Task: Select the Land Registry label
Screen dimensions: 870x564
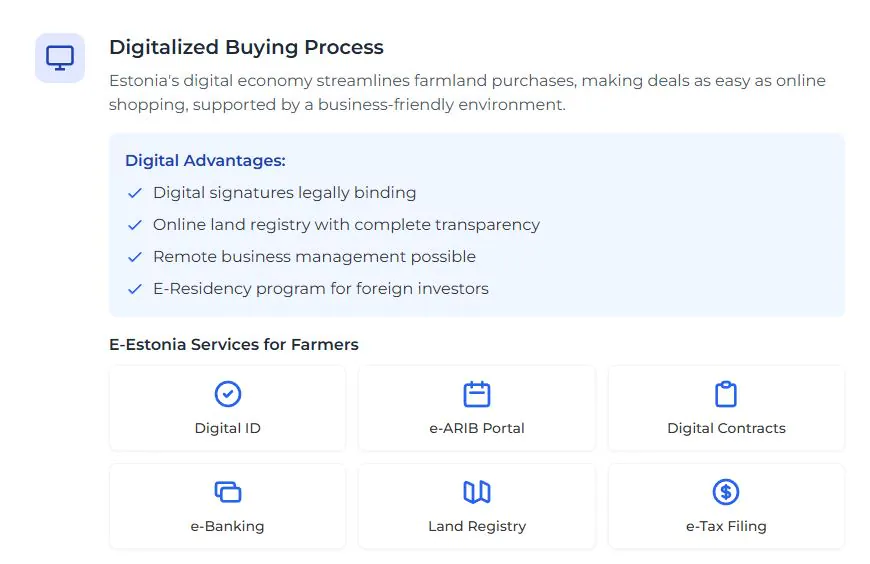Action: click(x=477, y=526)
